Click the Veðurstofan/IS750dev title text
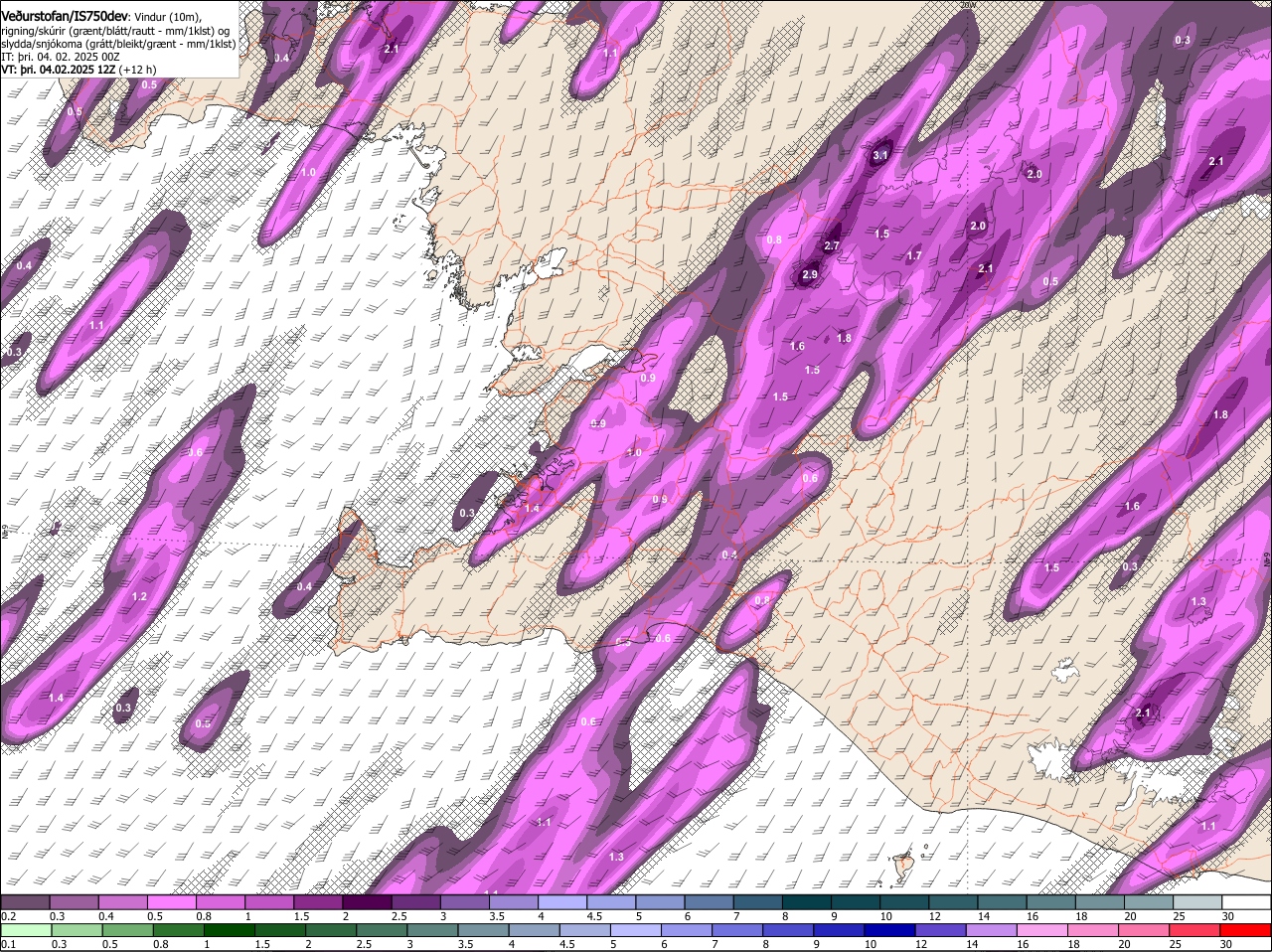This screenshot has width=1272, height=952. (65, 15)
